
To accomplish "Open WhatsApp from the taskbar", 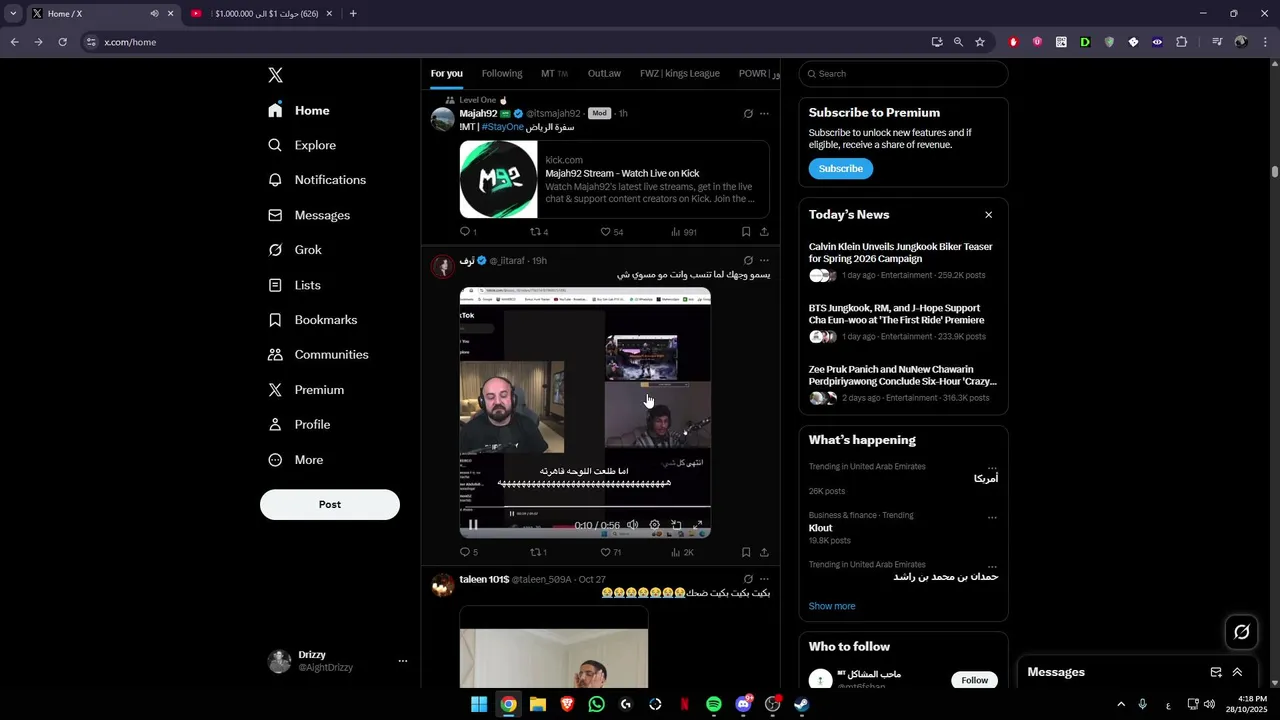I will pos(596,704).
